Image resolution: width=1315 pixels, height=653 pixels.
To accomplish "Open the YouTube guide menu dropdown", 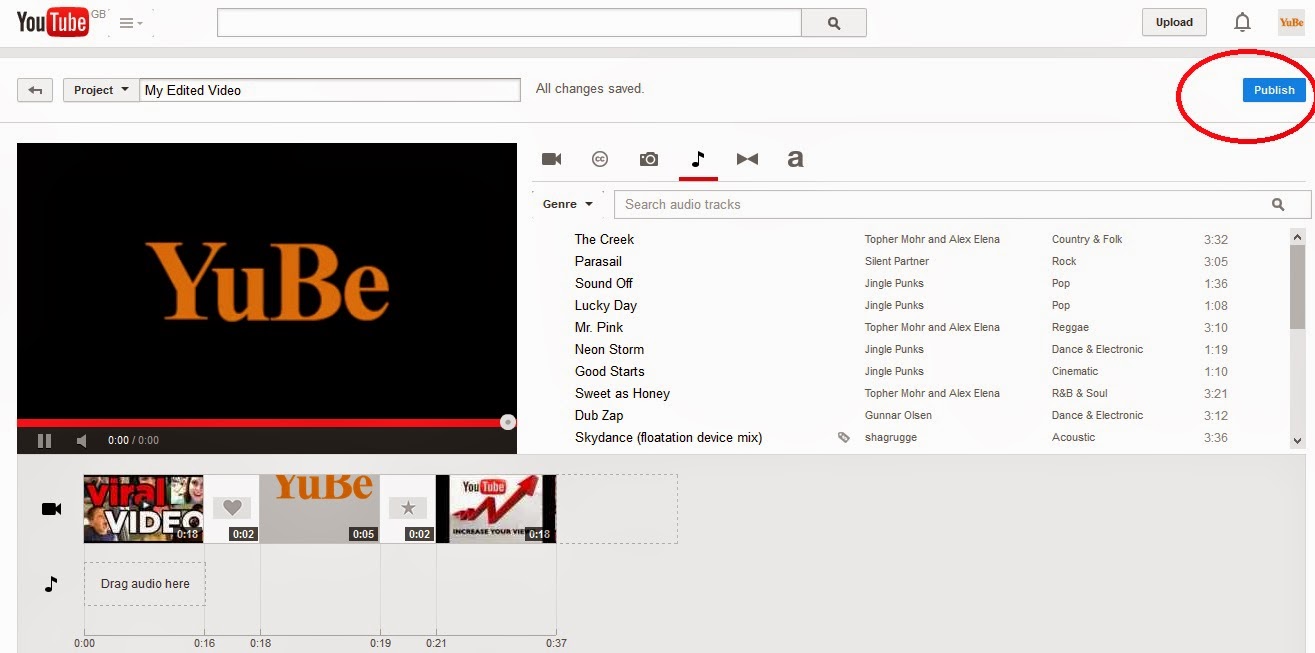I will pyautogui.click(x=132, y=23).
